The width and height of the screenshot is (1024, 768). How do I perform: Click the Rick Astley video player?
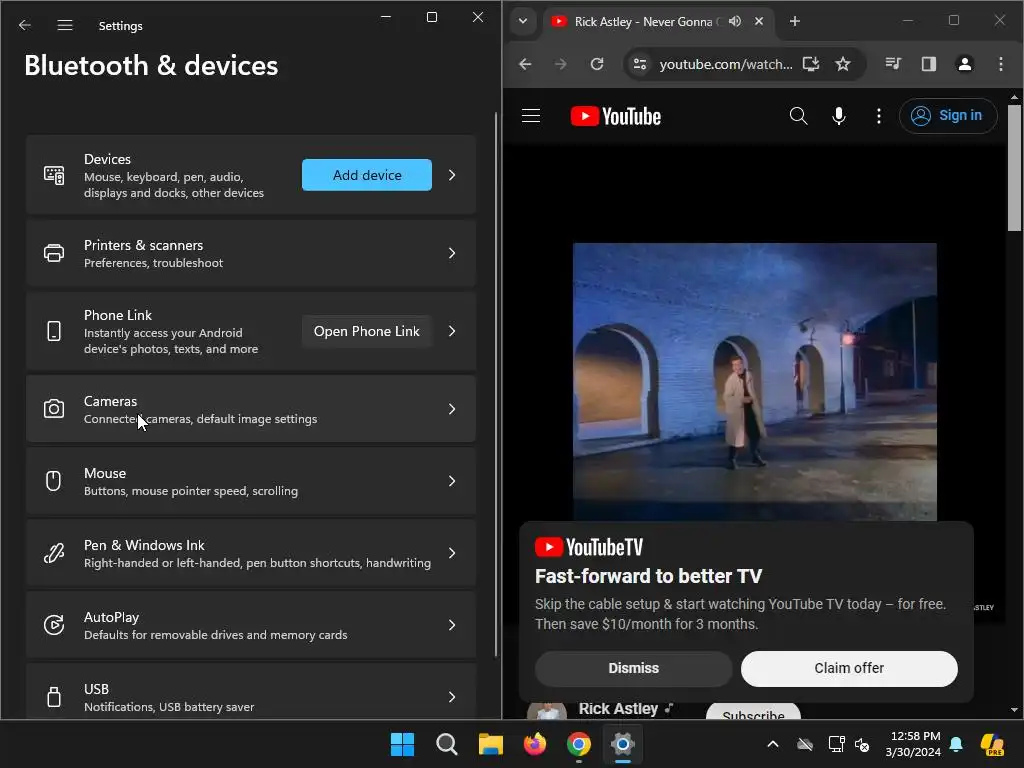click(x=754, y=382)
